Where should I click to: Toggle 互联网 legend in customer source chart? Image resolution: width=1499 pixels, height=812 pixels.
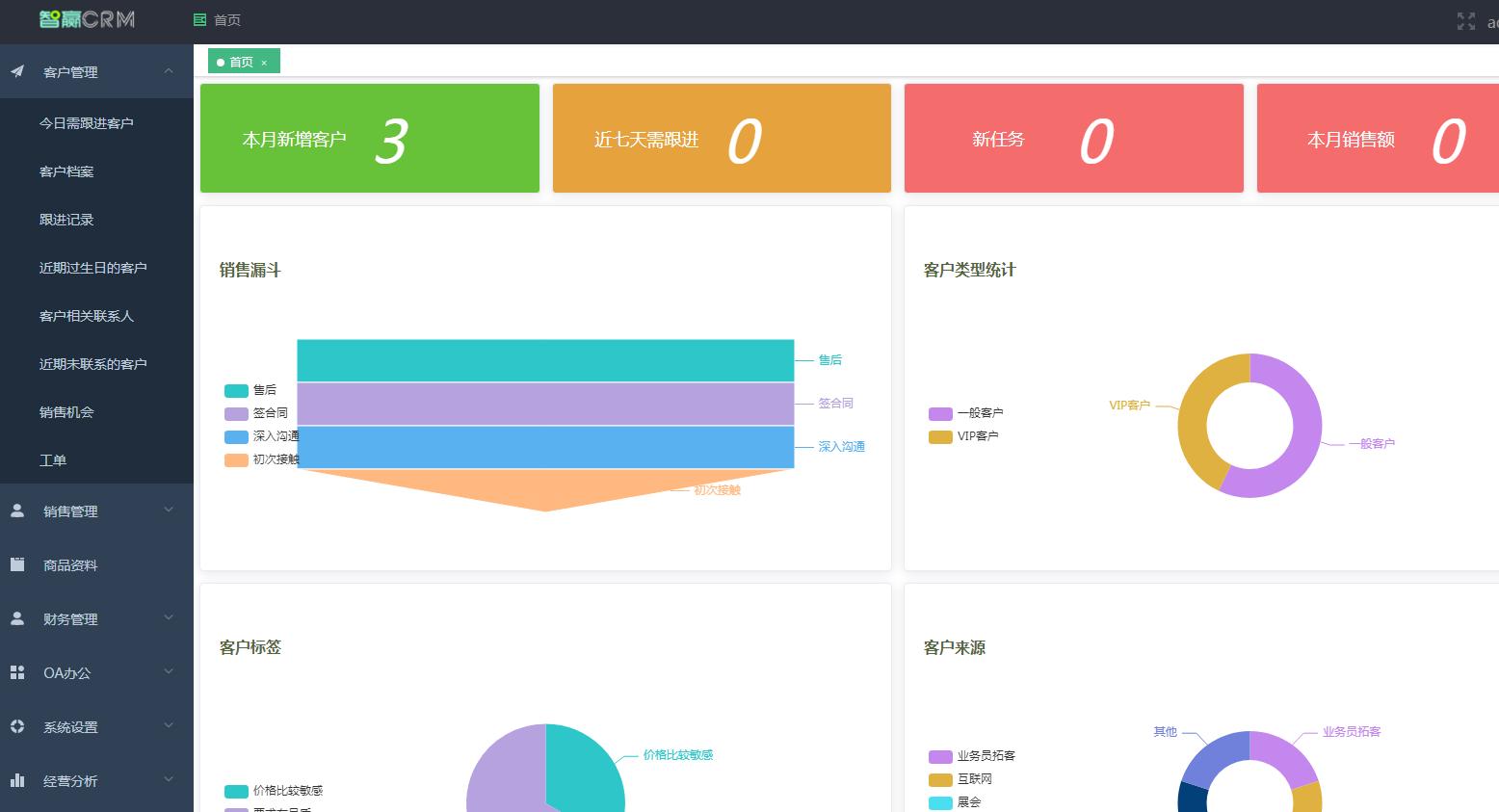coord(960,779)
